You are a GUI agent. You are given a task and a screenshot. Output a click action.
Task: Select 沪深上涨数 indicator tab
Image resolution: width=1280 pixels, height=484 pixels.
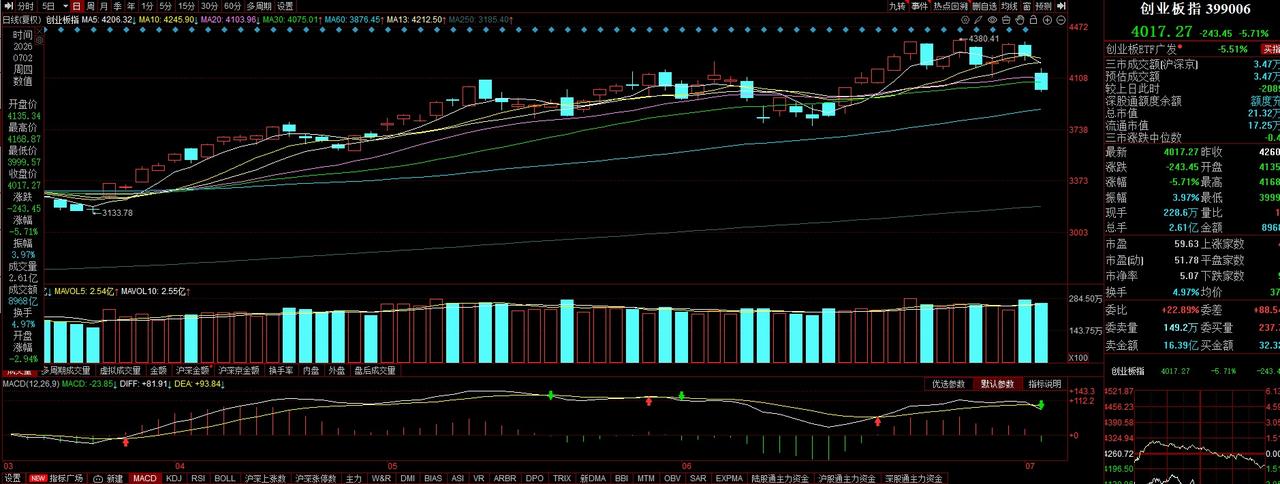click(265, 478)
